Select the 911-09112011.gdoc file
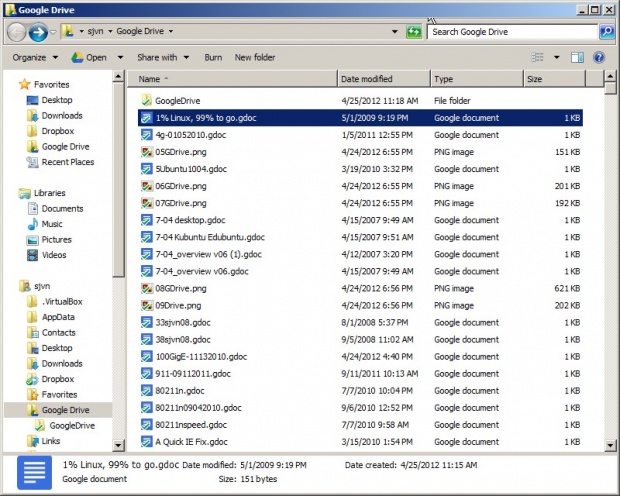 [x=193, y=374]
